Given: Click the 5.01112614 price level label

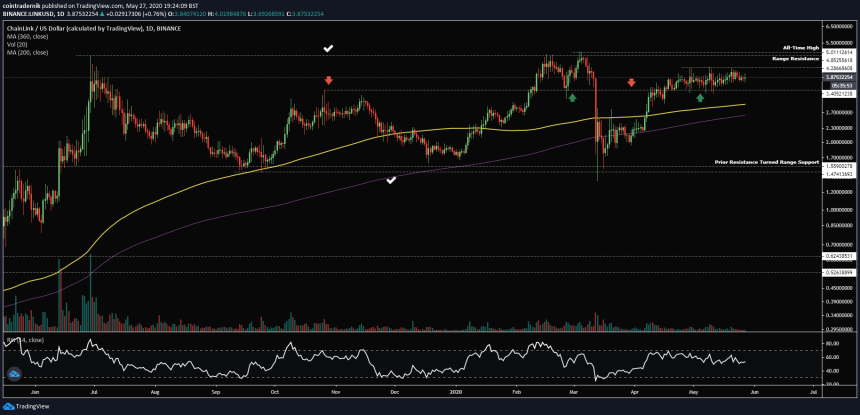Looking at the screenshot, I should [x=838, y=49].
